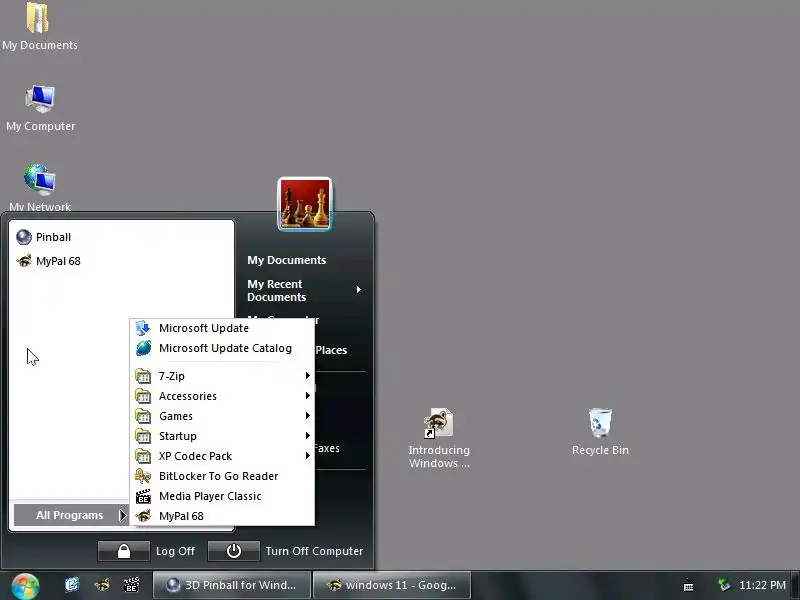Click Turn Off Computer text
Image resolution: width=800 pixels, height=600 pixels.
pos(314,551)
